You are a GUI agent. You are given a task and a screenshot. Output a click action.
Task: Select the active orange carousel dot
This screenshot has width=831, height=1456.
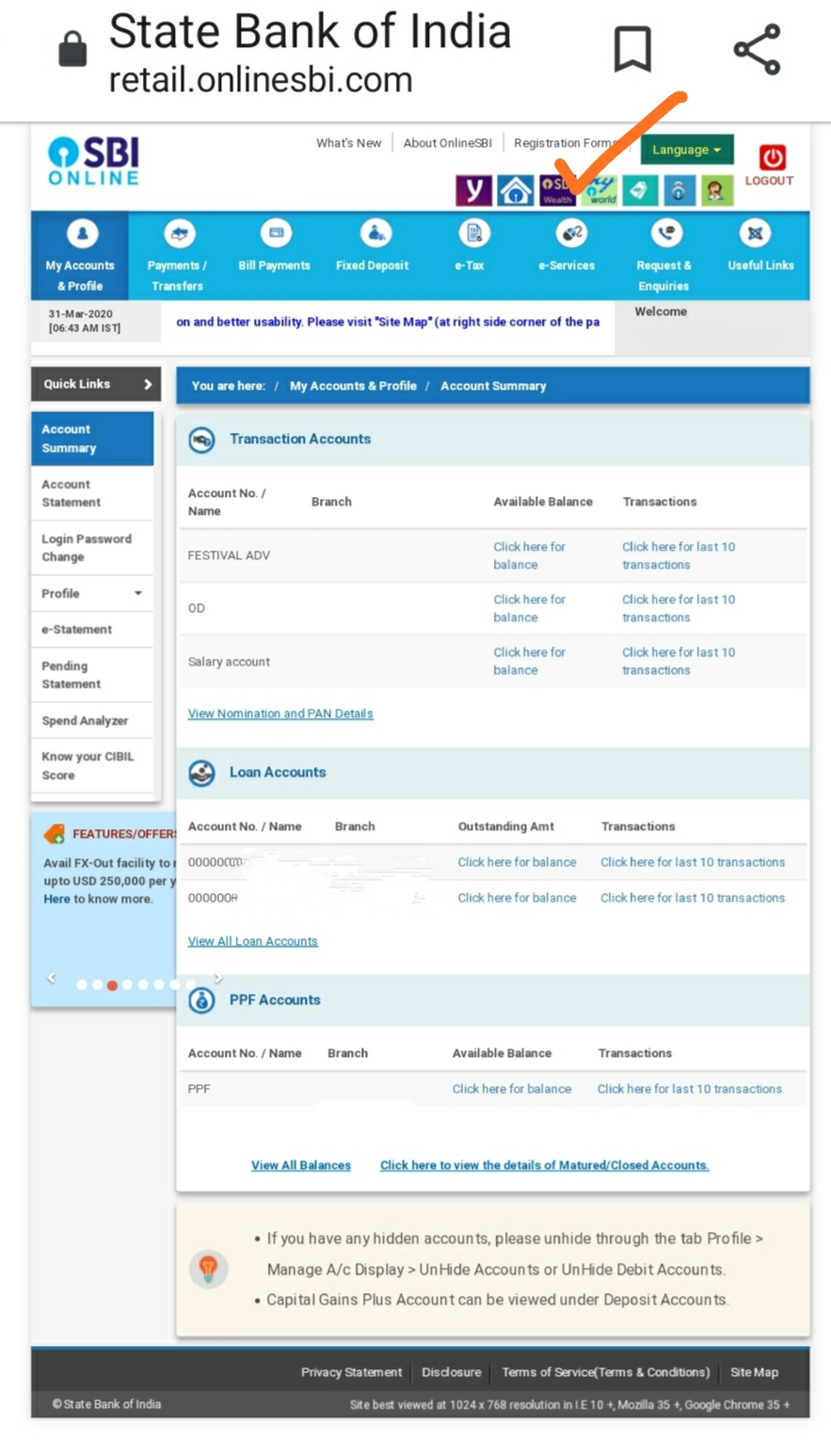[112, 985]
